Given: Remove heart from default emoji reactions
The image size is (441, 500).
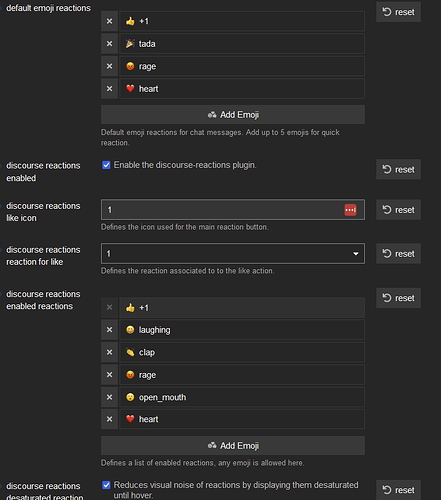Looking at the screenshot, I should pos(109,89).
